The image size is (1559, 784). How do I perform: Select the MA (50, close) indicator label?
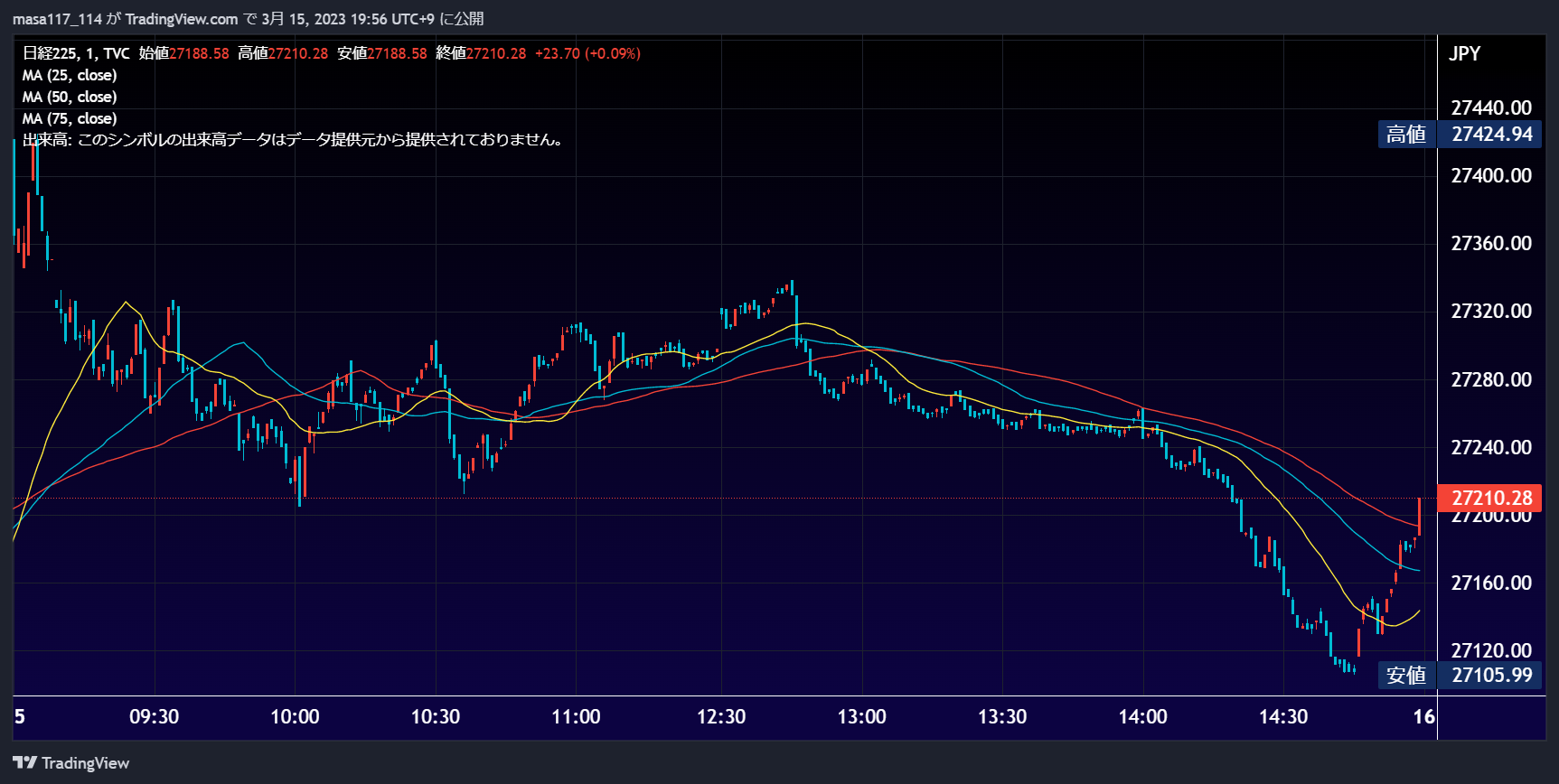click(70, 97)
